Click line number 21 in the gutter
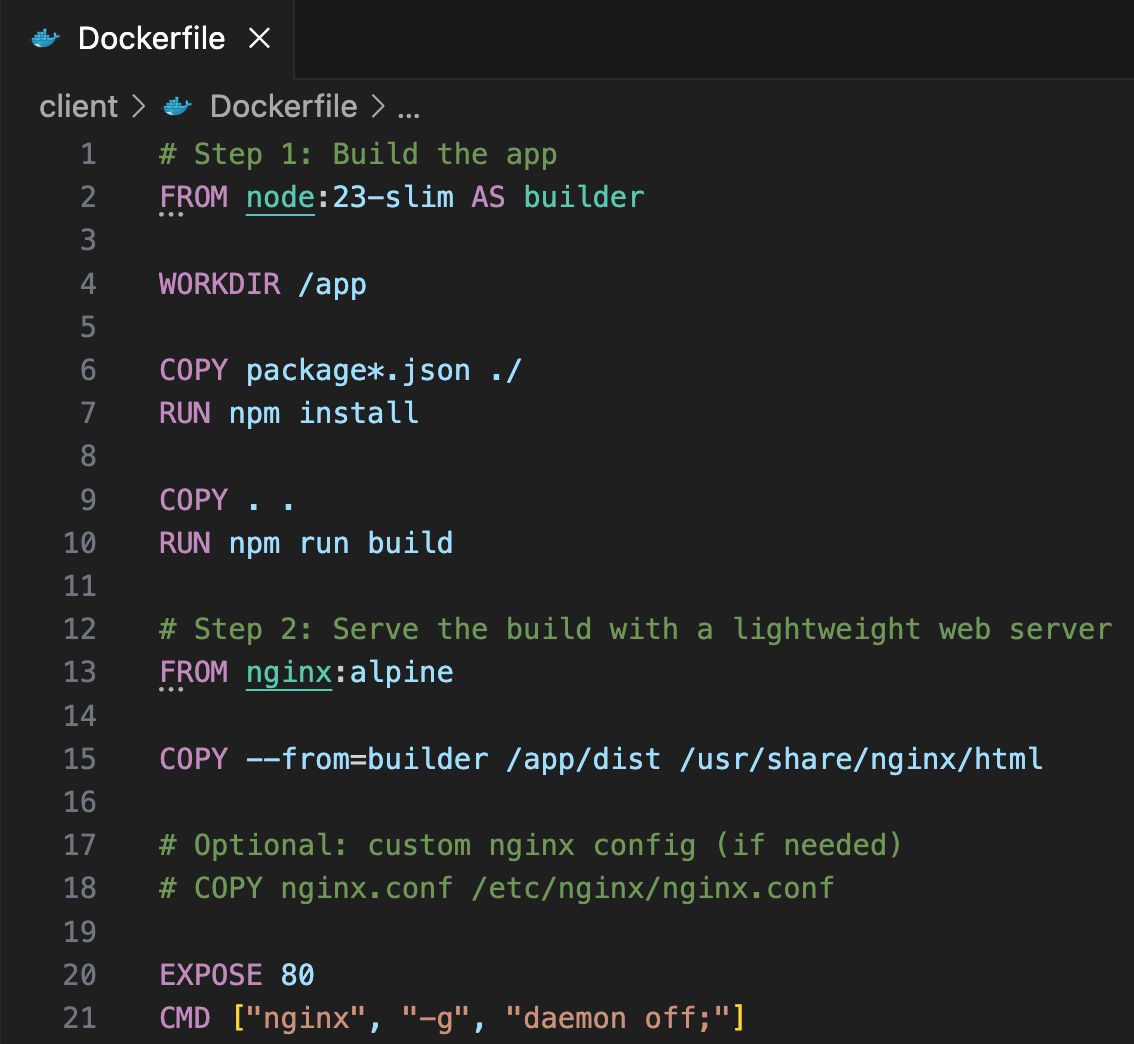This screenshot has width=1134, height=1044. coord(79,1017)
